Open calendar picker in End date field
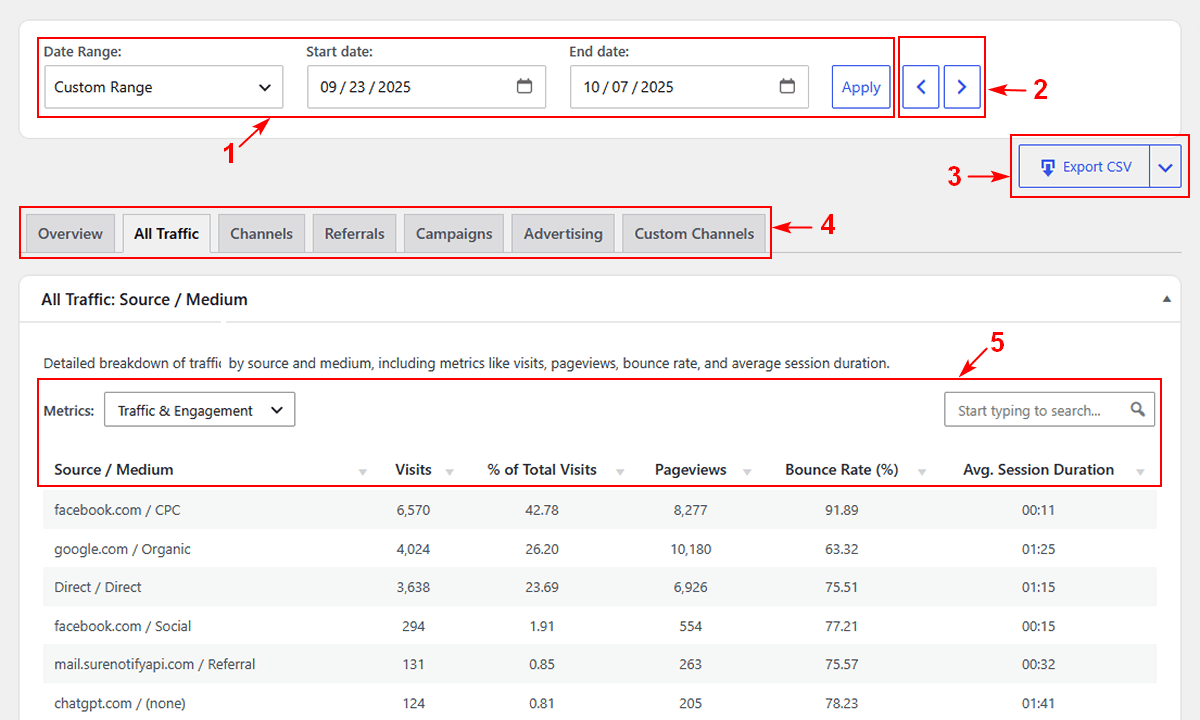Viewport: 1200px width, 720px height. [787, 87]
